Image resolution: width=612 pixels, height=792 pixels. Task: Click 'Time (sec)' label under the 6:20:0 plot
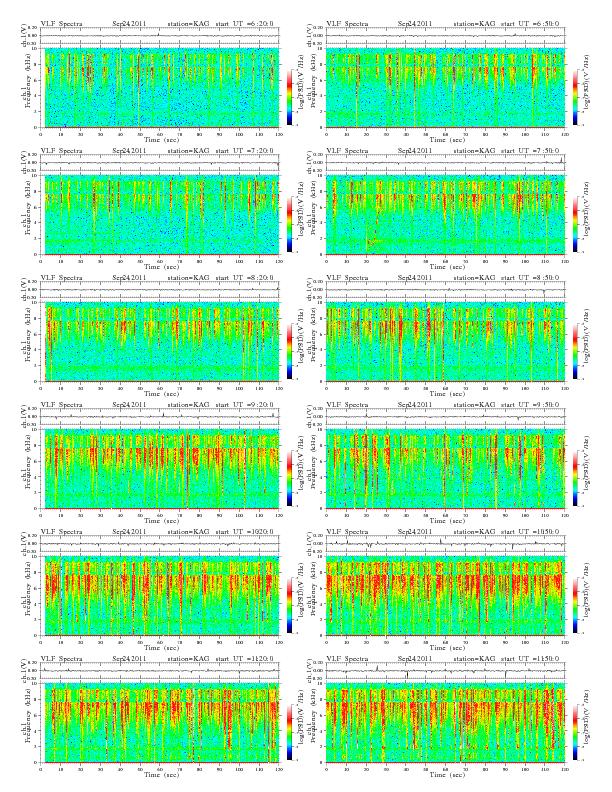(162, 139)
